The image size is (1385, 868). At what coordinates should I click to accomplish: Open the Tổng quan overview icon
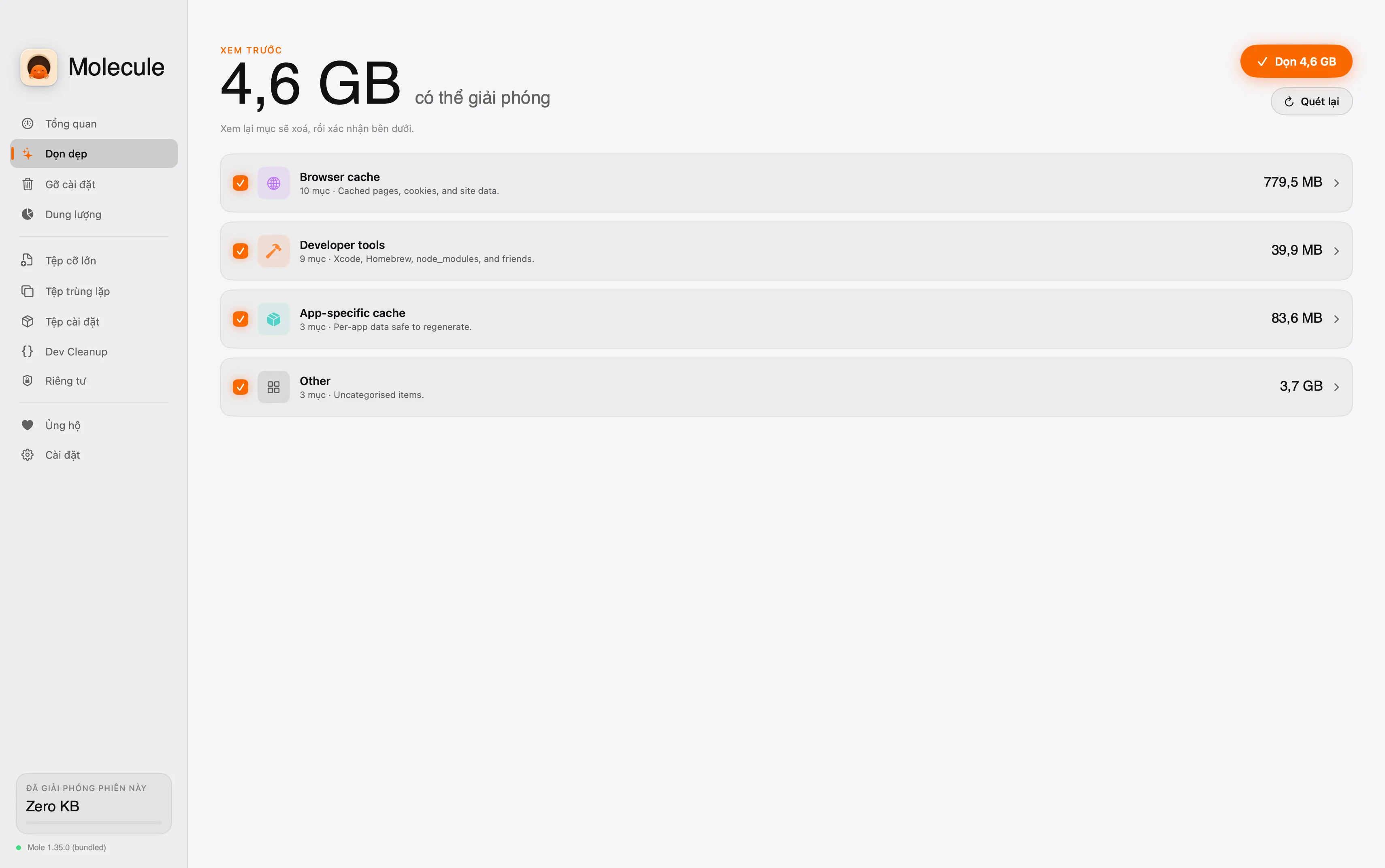pos(28,123)
